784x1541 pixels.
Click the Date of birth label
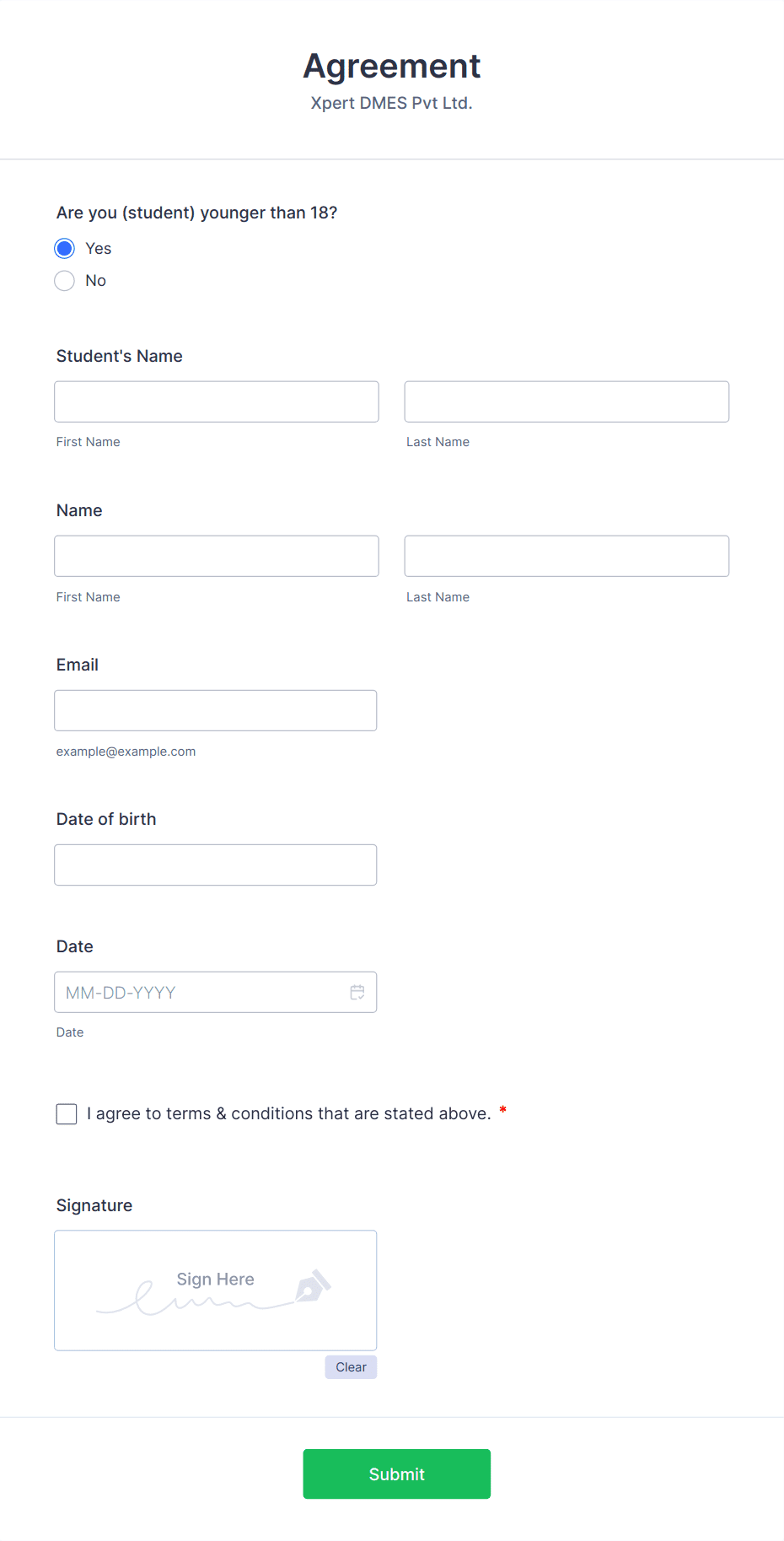pyautogui.click(x=106, y=819)
